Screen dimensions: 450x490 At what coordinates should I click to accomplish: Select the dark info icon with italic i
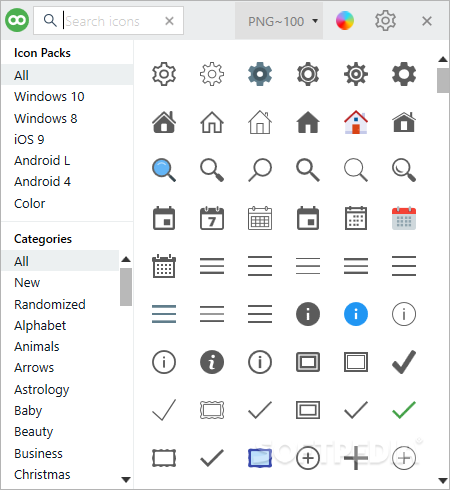tap(212, 362)
